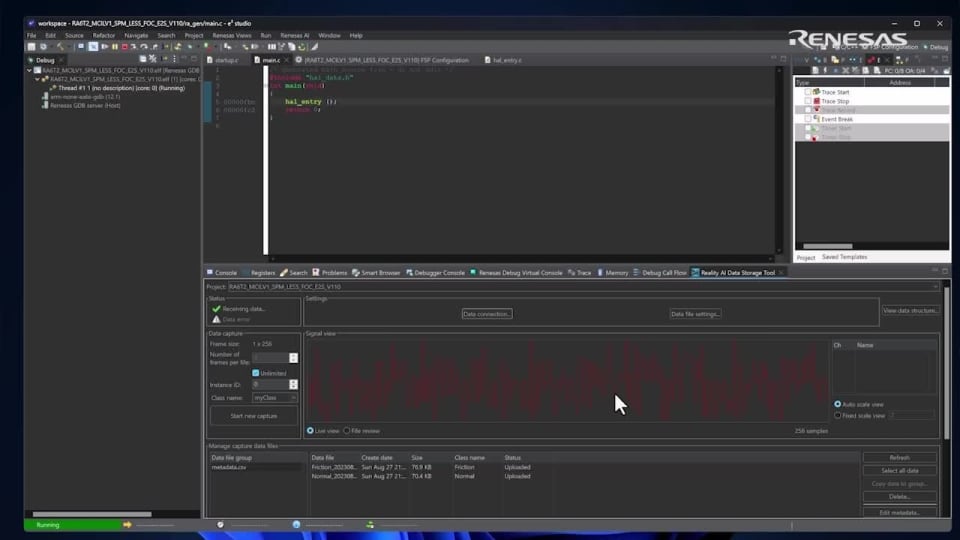Screen dimensions: 960x540
Task: Toggle the Unlimited frames checkbox
Action: tap(255, 373)
